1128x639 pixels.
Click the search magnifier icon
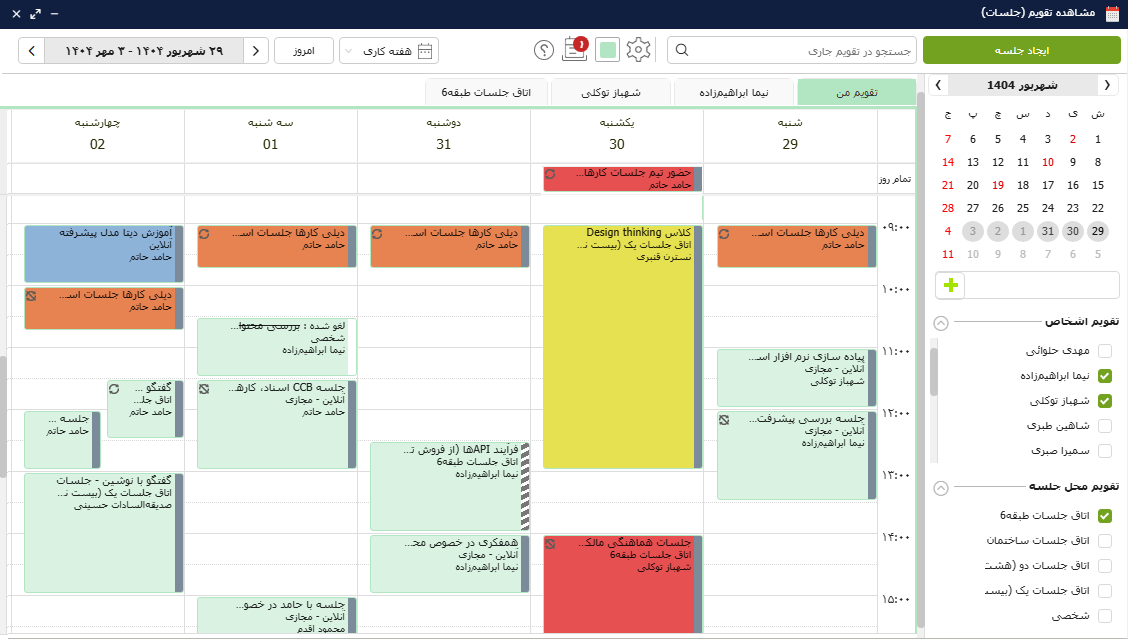coord(682,50)
